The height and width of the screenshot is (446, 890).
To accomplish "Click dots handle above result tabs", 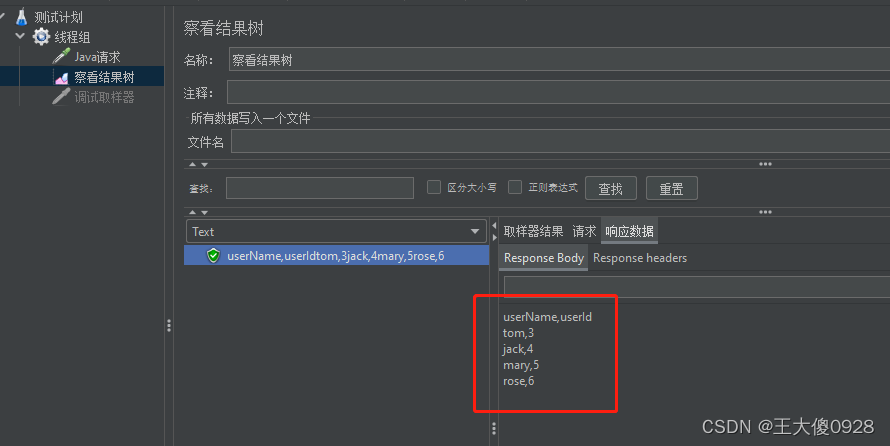I will (765, 212).
